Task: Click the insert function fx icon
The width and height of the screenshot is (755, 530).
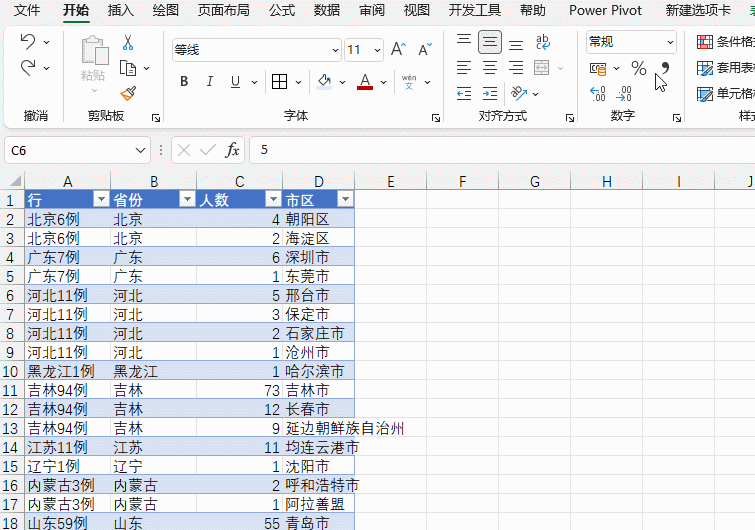Action: point(232,150)
